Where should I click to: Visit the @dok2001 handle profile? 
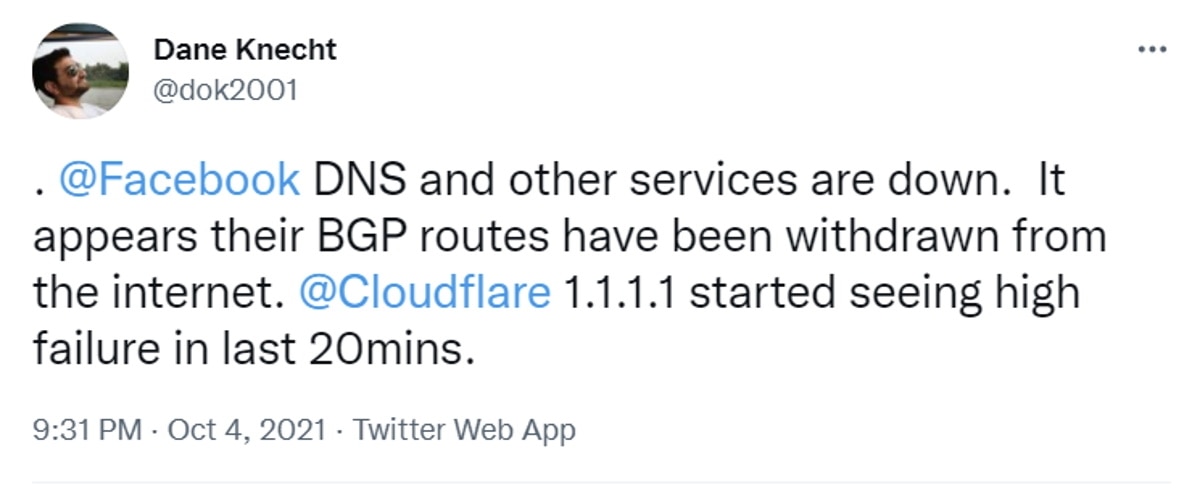(225, 91)
